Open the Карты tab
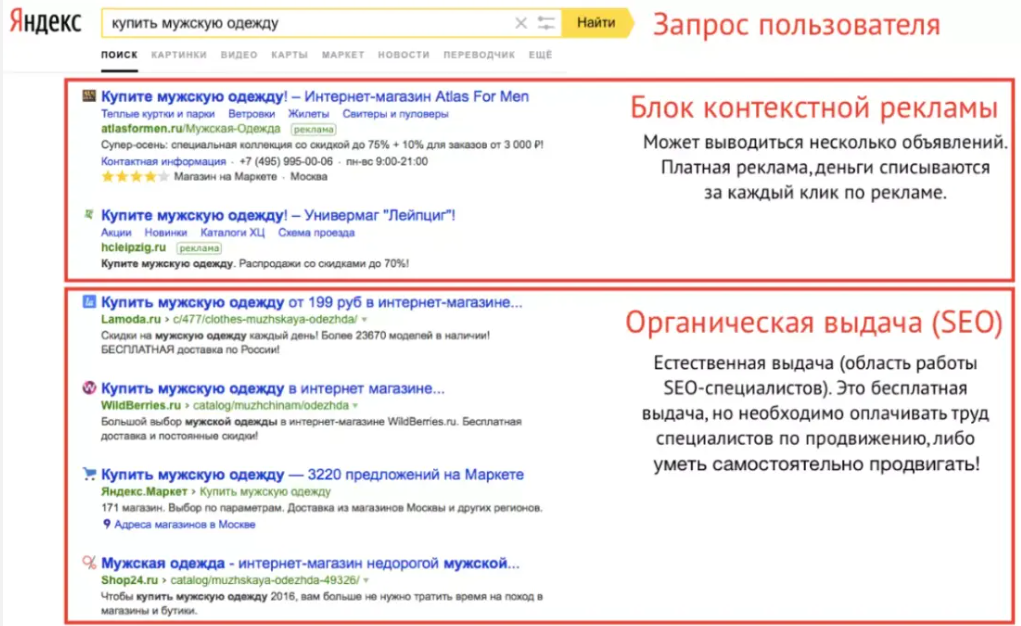 [x=290, y=55]
